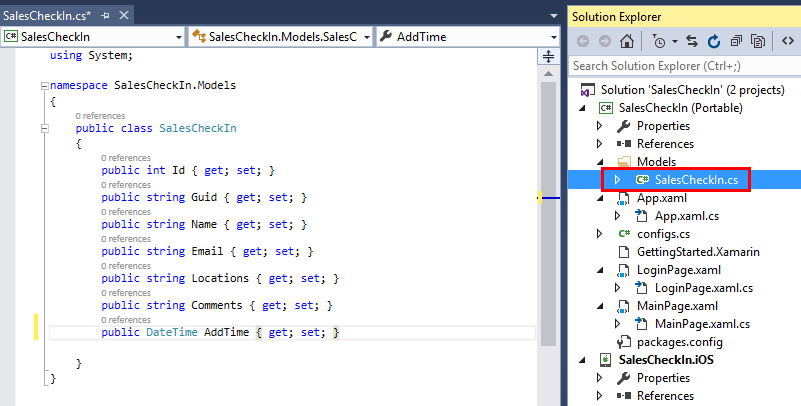Select LoginPage.xaml.cs file
This screenshot has width=801, height=406.
[x=704, y=288]
